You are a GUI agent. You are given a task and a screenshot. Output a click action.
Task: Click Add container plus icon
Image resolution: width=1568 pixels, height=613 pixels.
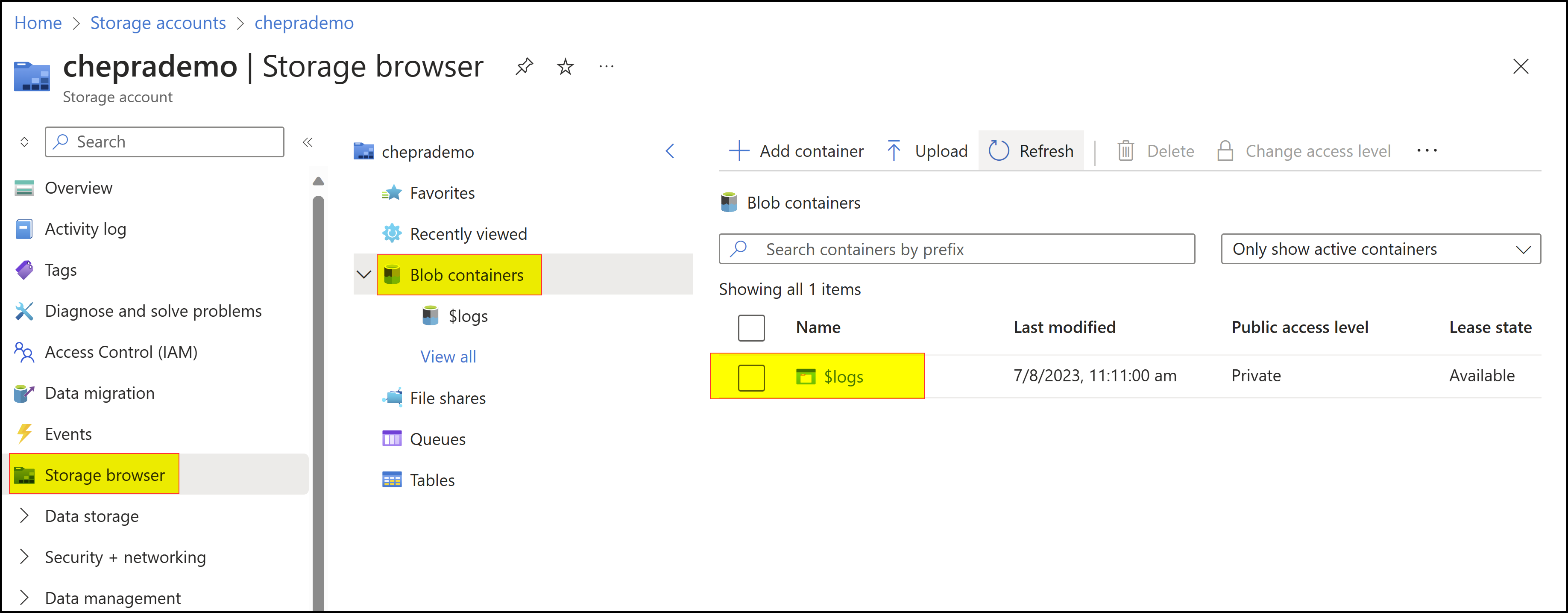739,150
